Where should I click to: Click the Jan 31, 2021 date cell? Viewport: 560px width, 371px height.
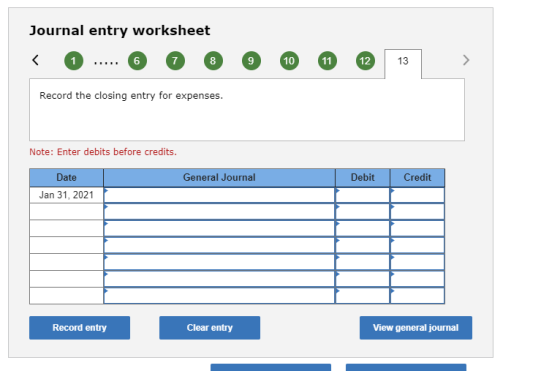tap(66, 195)
